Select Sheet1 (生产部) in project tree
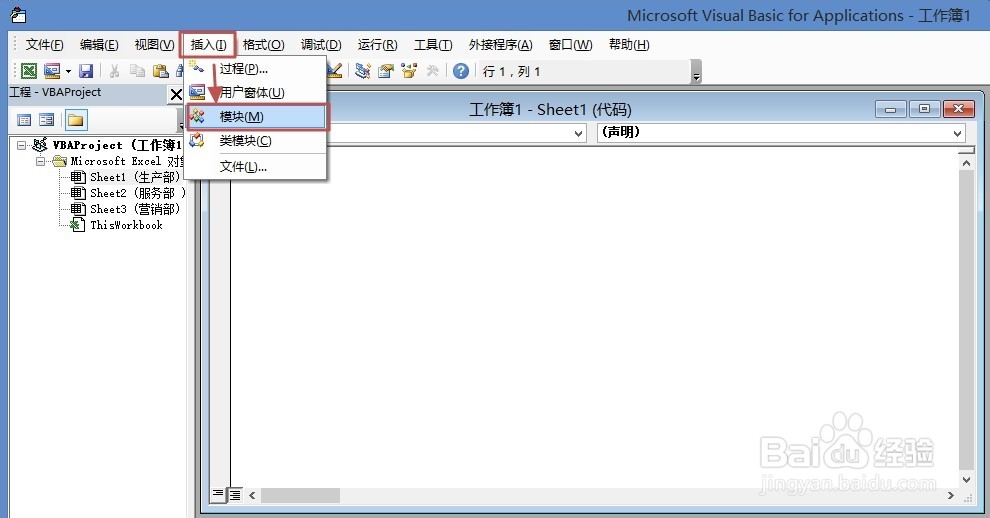This screenshot has height=518, width=990. click(134, 178)
